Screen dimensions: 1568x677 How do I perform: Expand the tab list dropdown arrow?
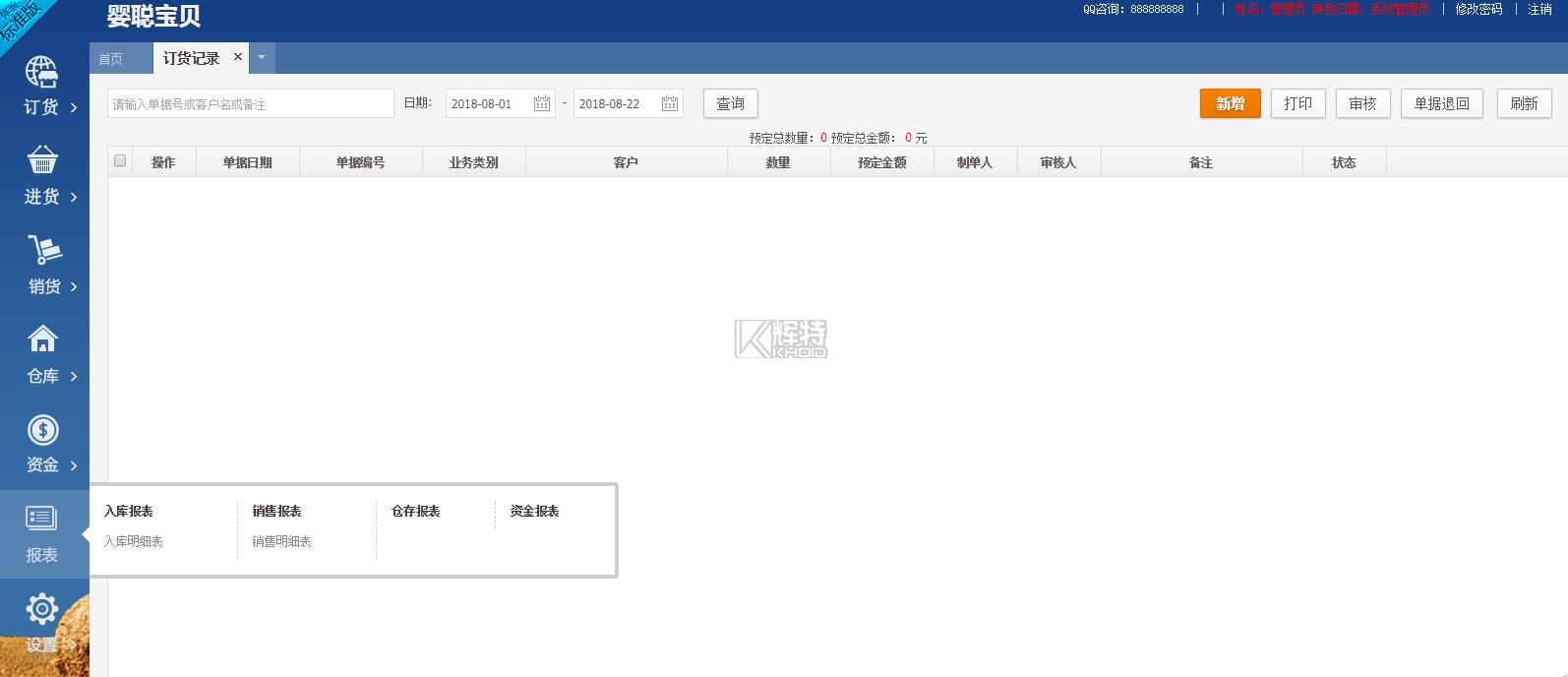262,58
